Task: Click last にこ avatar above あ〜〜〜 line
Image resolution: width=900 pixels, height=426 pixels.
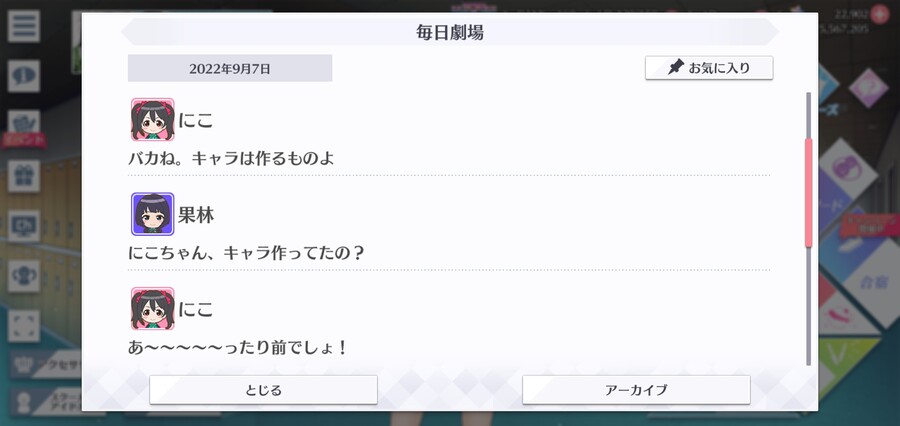Action: [x=153, y=309]
